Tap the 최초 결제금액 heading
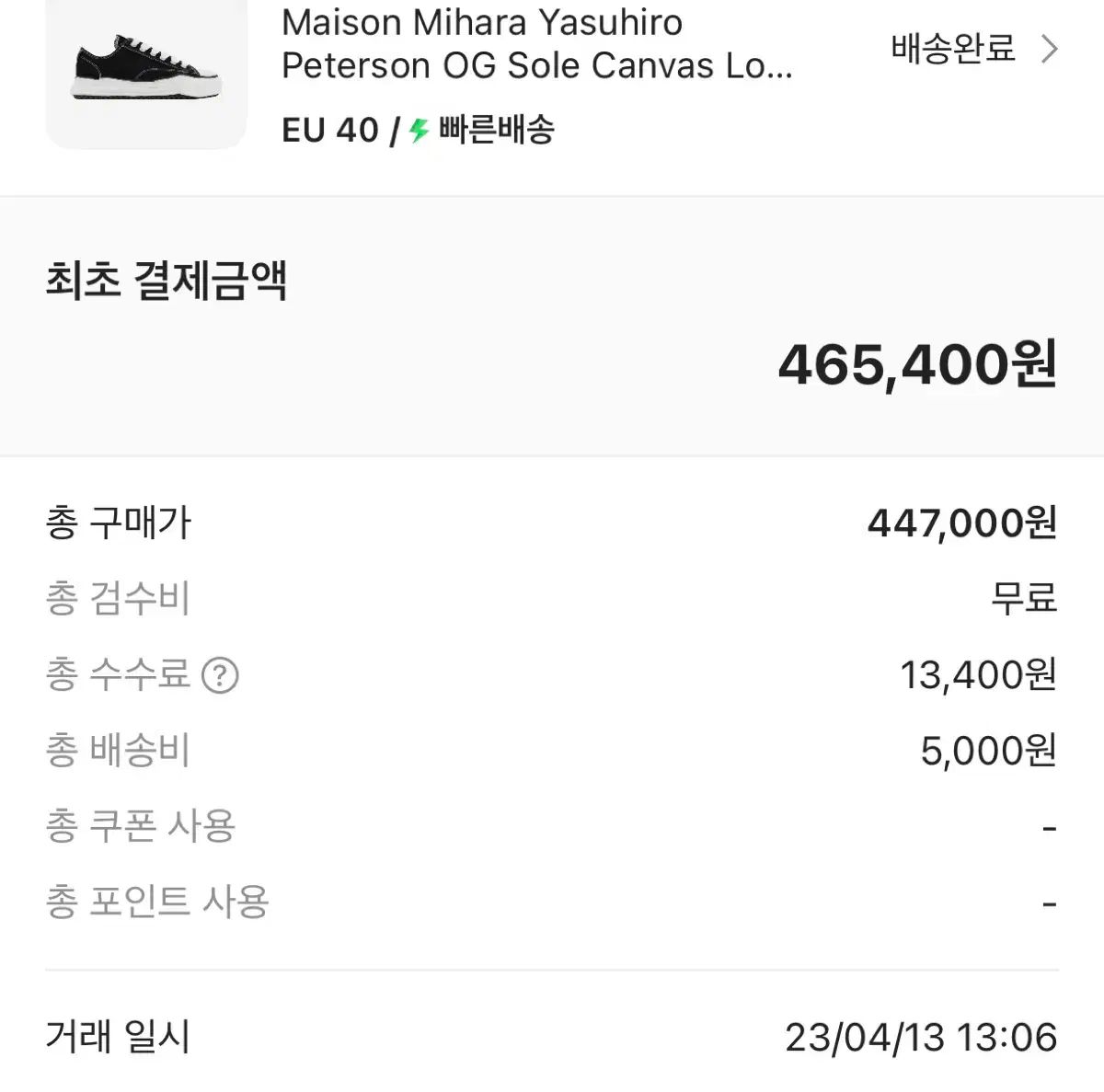Screen dimensions: 1104x1092 pyautogui.click(x=167, y=281)
